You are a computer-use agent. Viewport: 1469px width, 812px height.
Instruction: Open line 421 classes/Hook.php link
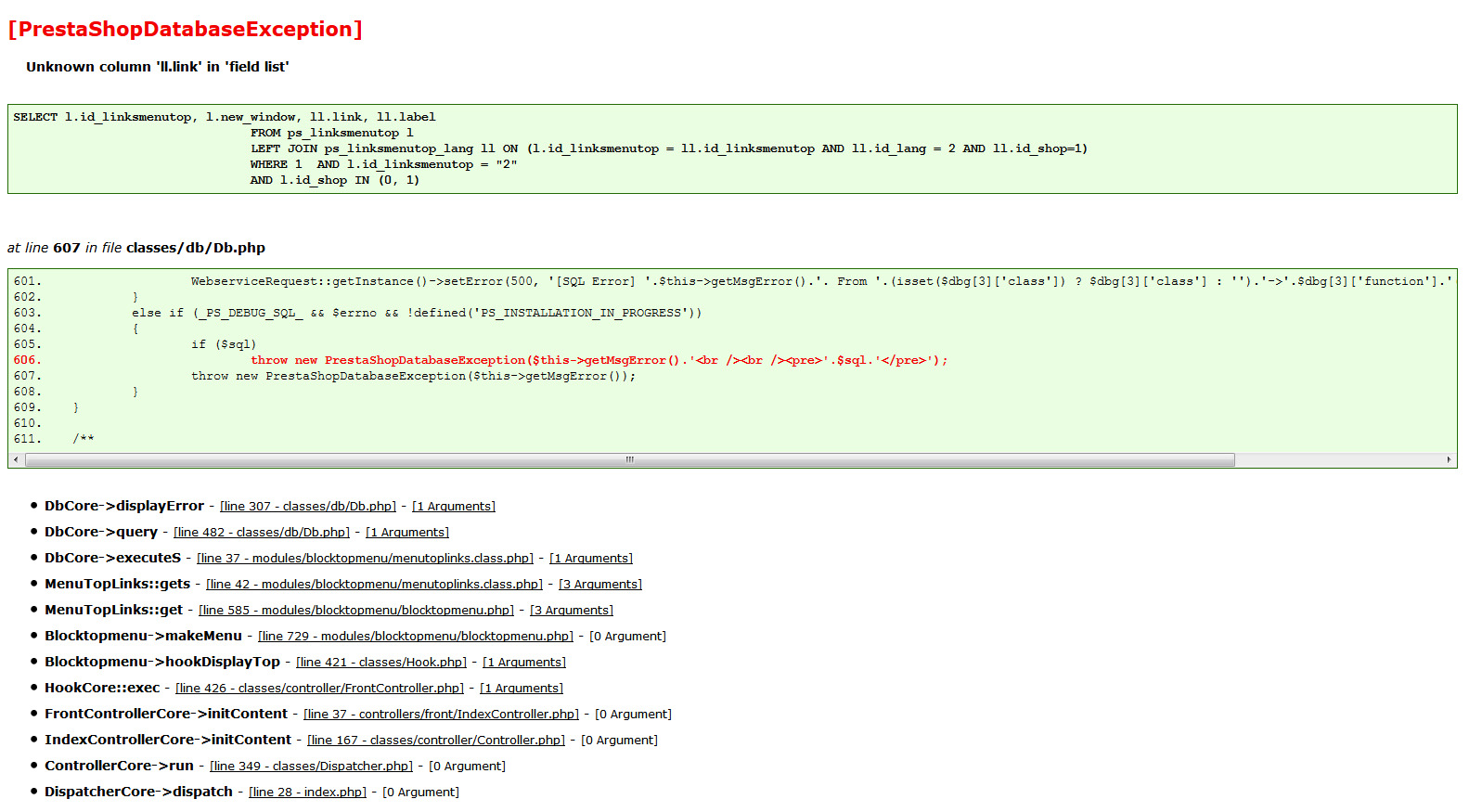[x=381, y=663]
